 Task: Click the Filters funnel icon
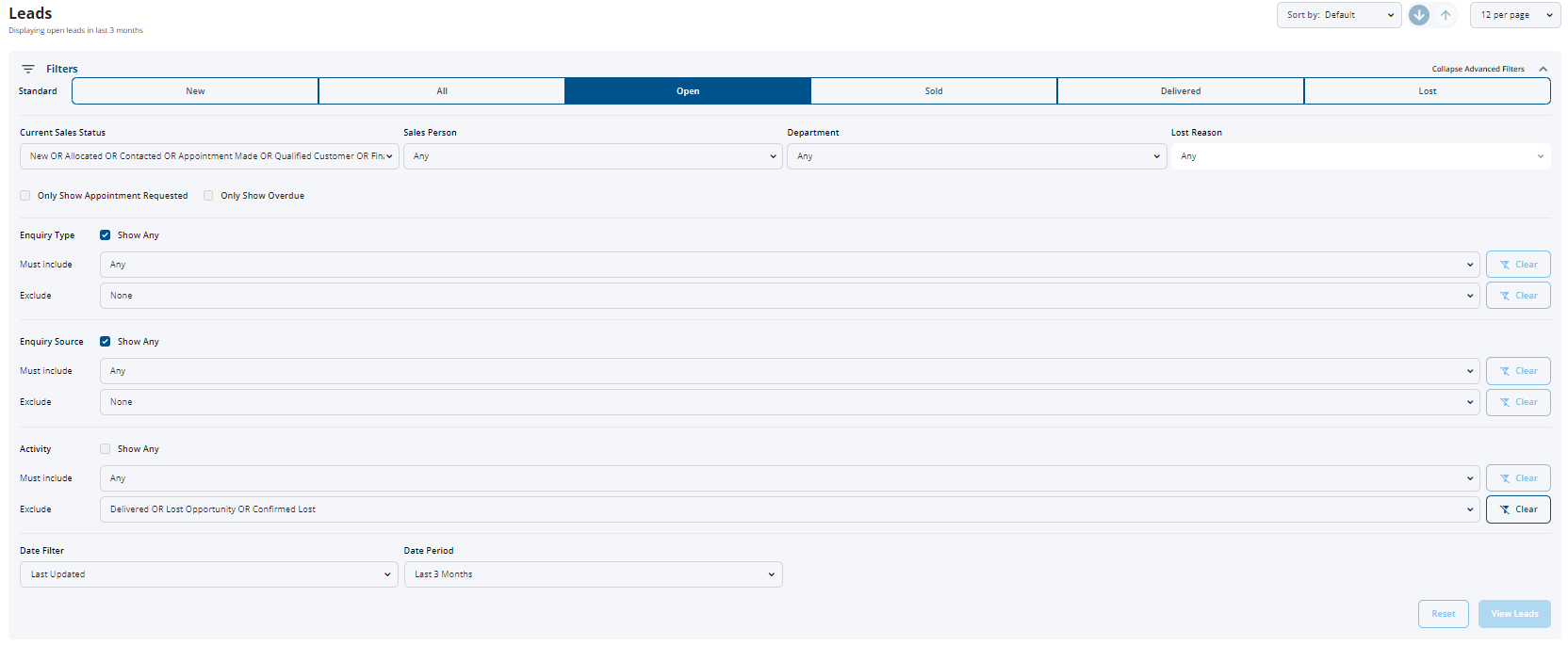coord(28,69)
